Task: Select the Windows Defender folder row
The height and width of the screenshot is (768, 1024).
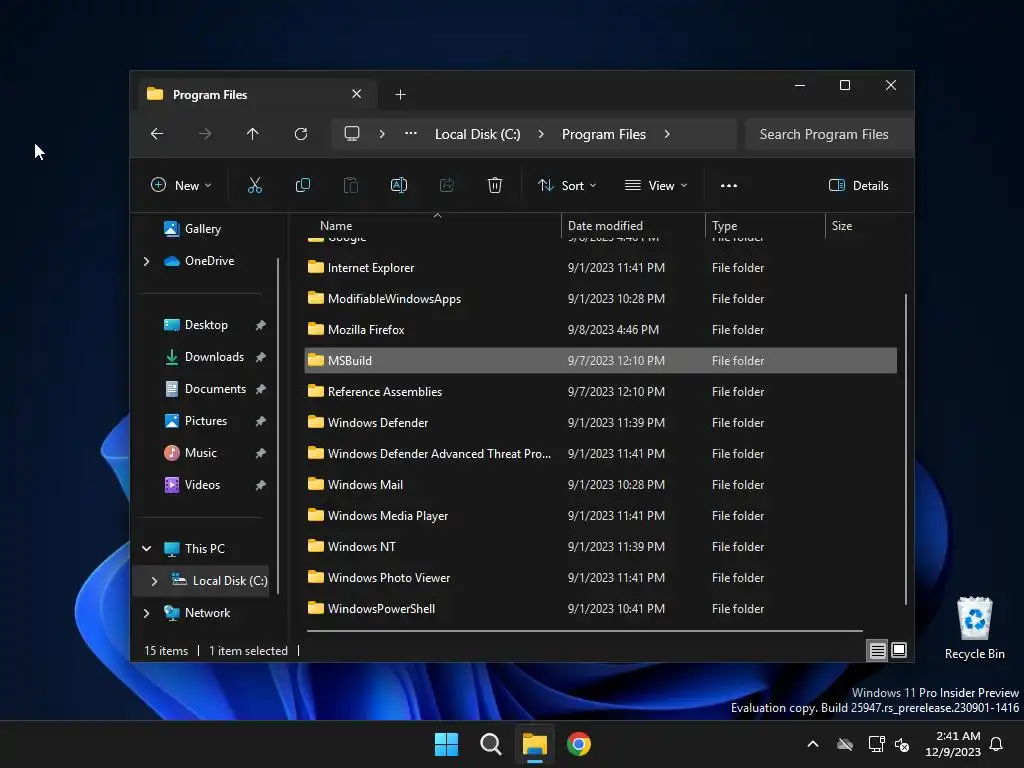Action: pos(600,423)
